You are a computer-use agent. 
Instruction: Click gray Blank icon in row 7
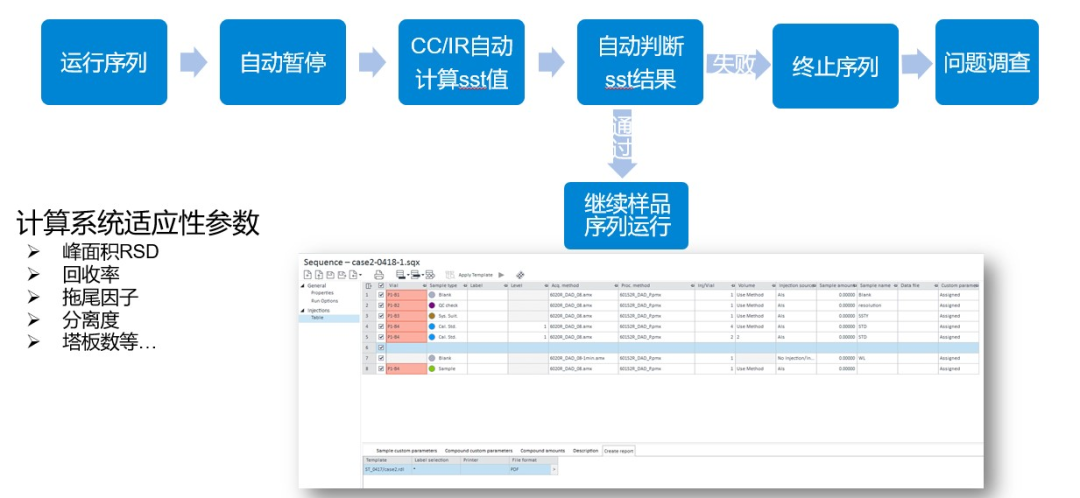(x=432, y=358)
